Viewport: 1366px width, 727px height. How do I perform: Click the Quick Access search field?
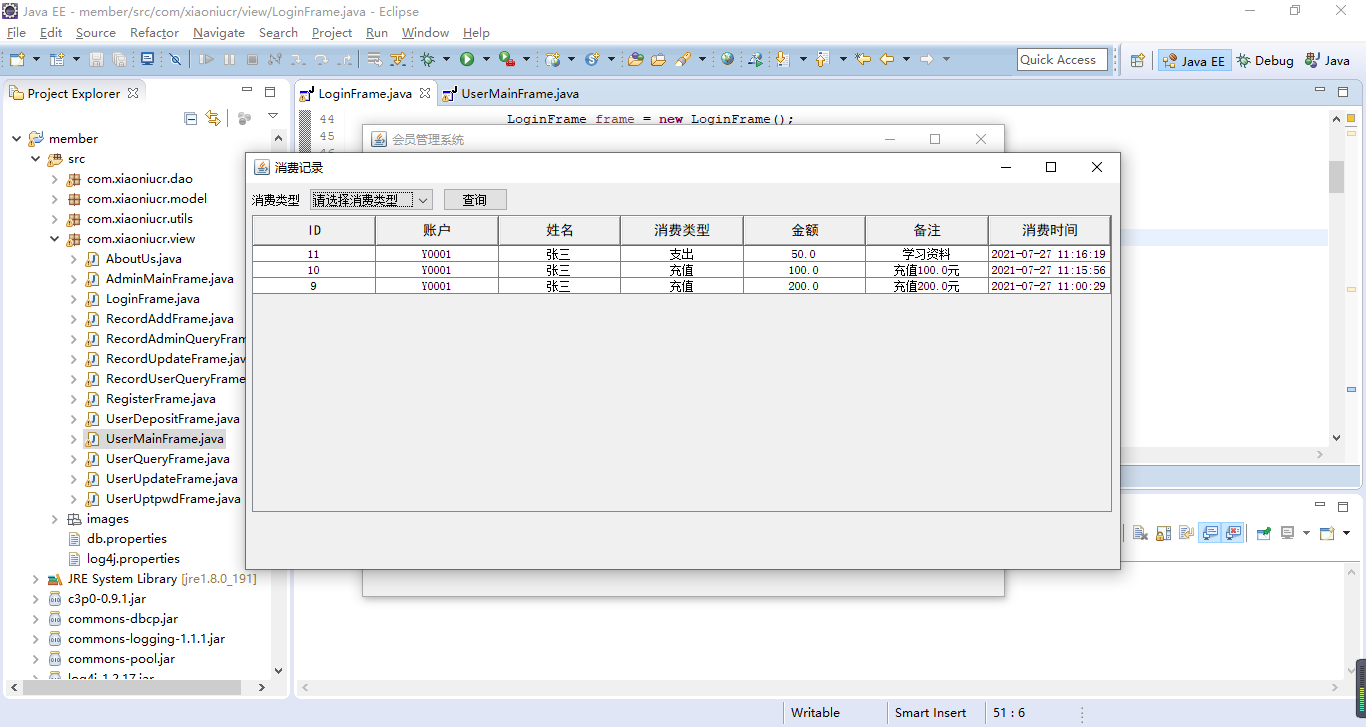[x=1062, y=60]
